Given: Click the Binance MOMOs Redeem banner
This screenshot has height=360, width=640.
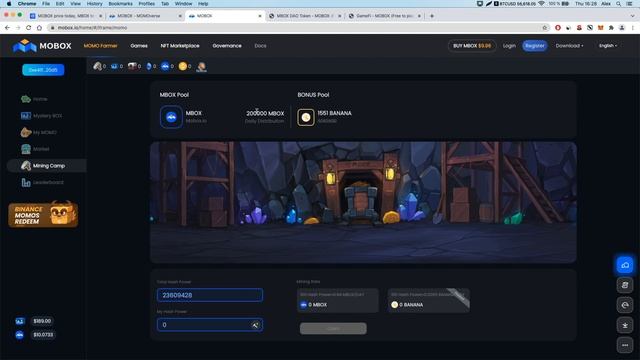Looking at the screenshot, I should [x=43, y=214].
